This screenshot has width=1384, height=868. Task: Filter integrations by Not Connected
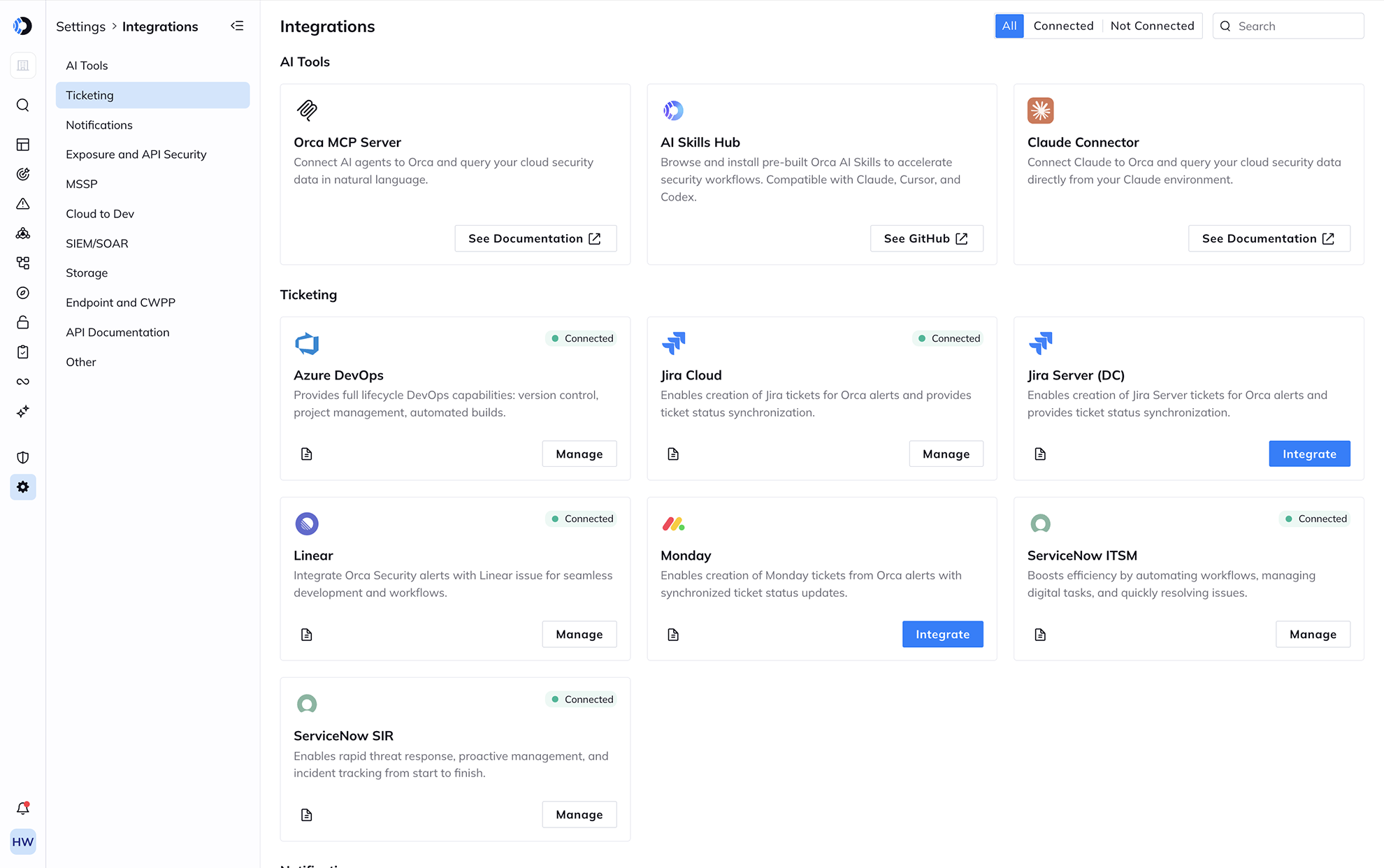click(1152, 26)
